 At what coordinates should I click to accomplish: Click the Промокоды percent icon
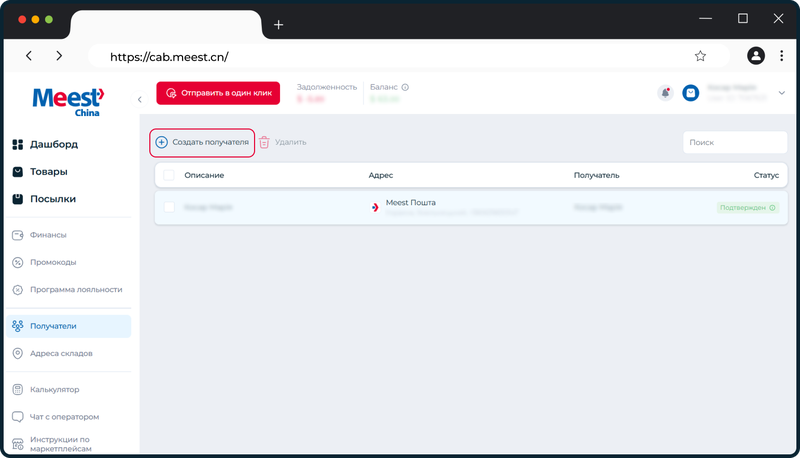click(18, 263)
